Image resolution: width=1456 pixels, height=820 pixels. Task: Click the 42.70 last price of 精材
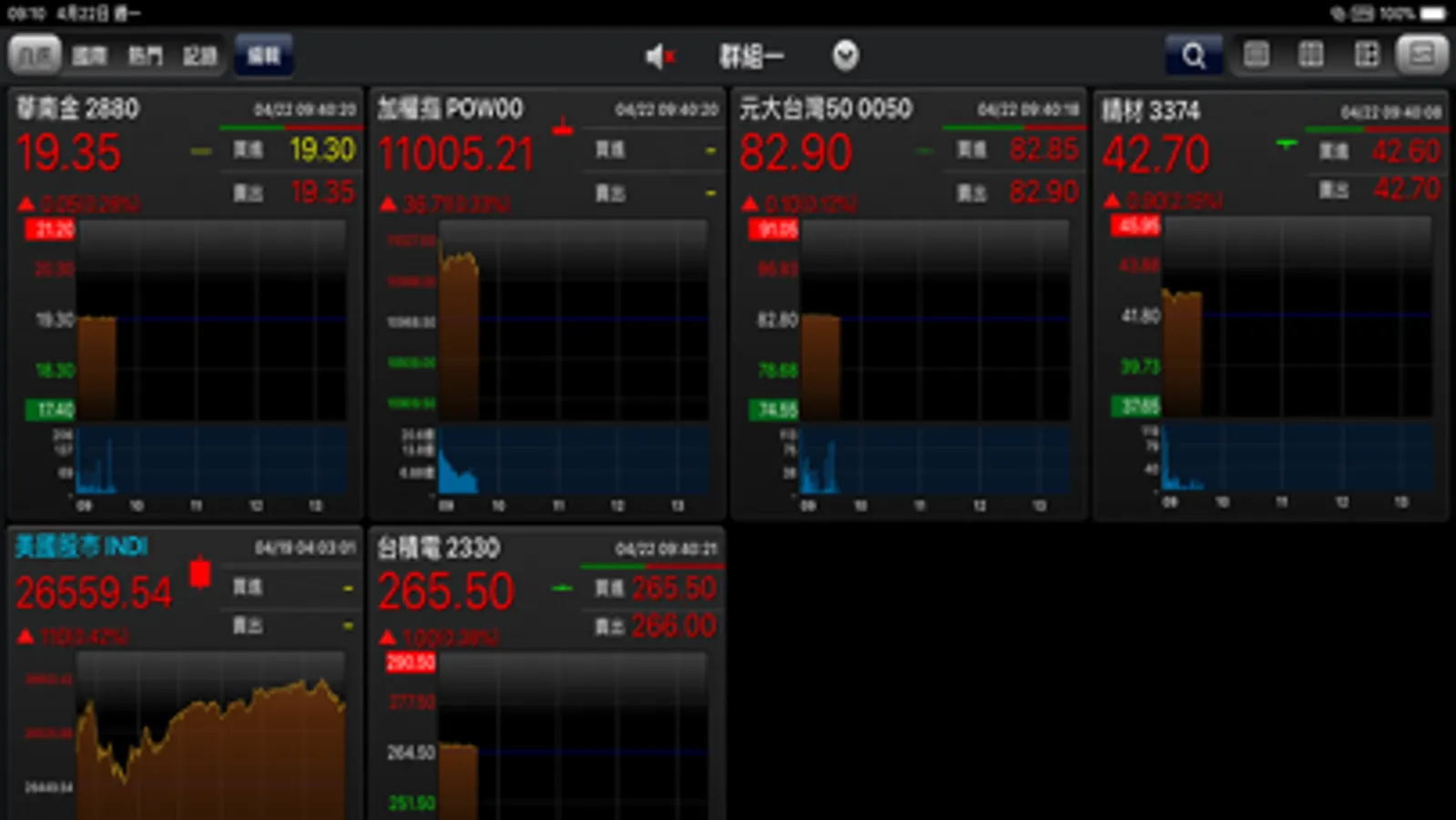coord(1156,154)
